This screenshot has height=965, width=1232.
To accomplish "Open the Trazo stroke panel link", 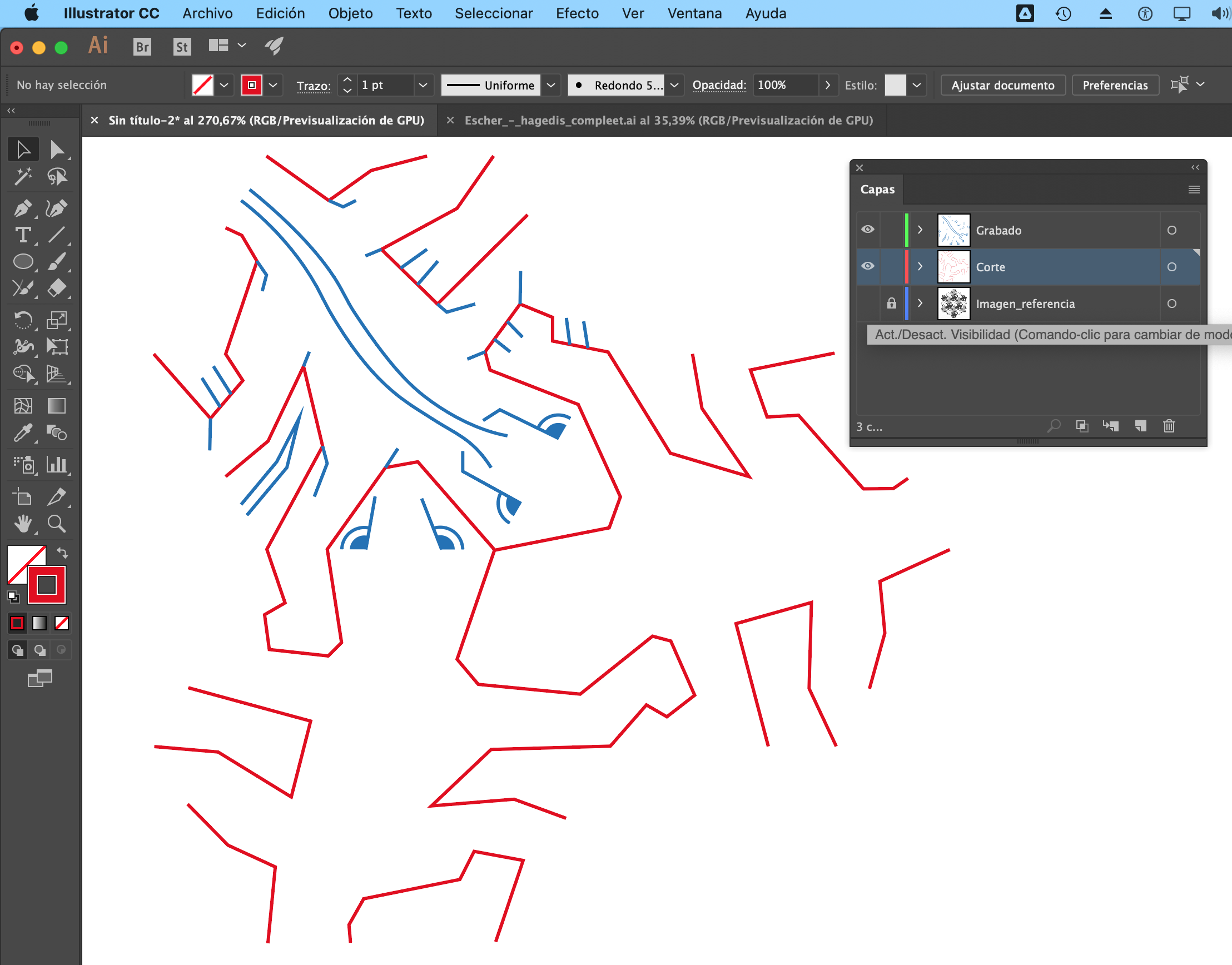I will (314, 86).
